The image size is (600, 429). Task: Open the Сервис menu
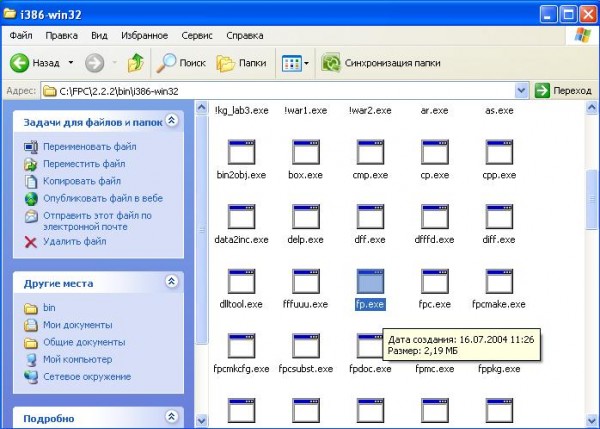[197, 36]
